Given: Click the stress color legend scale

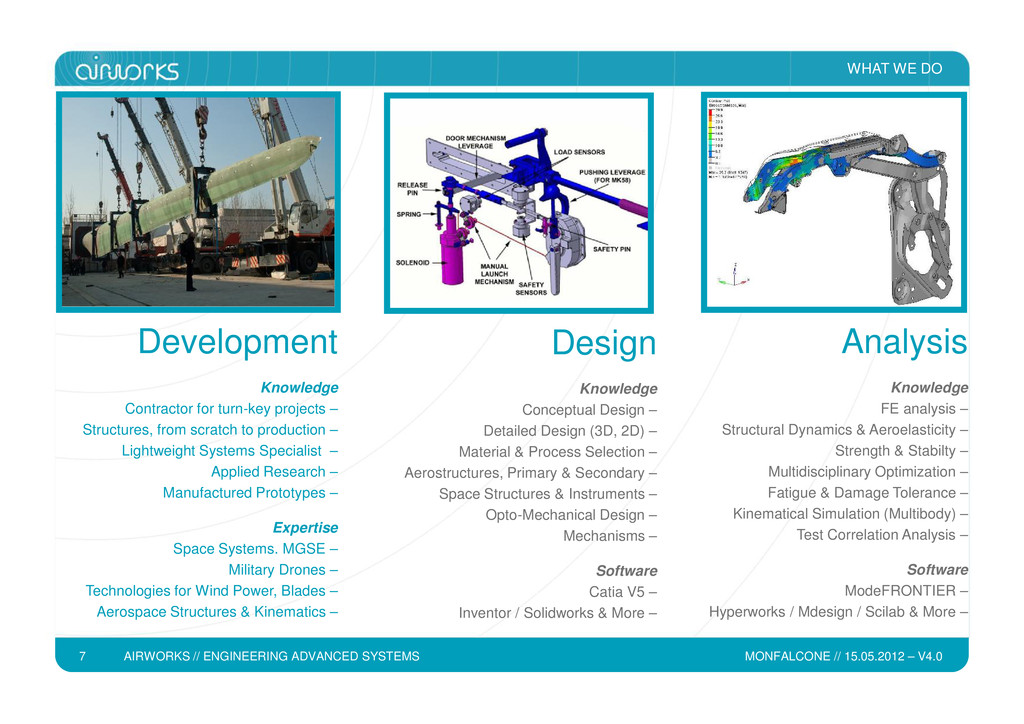Looking at the screenshot, I should pos(715,136).
